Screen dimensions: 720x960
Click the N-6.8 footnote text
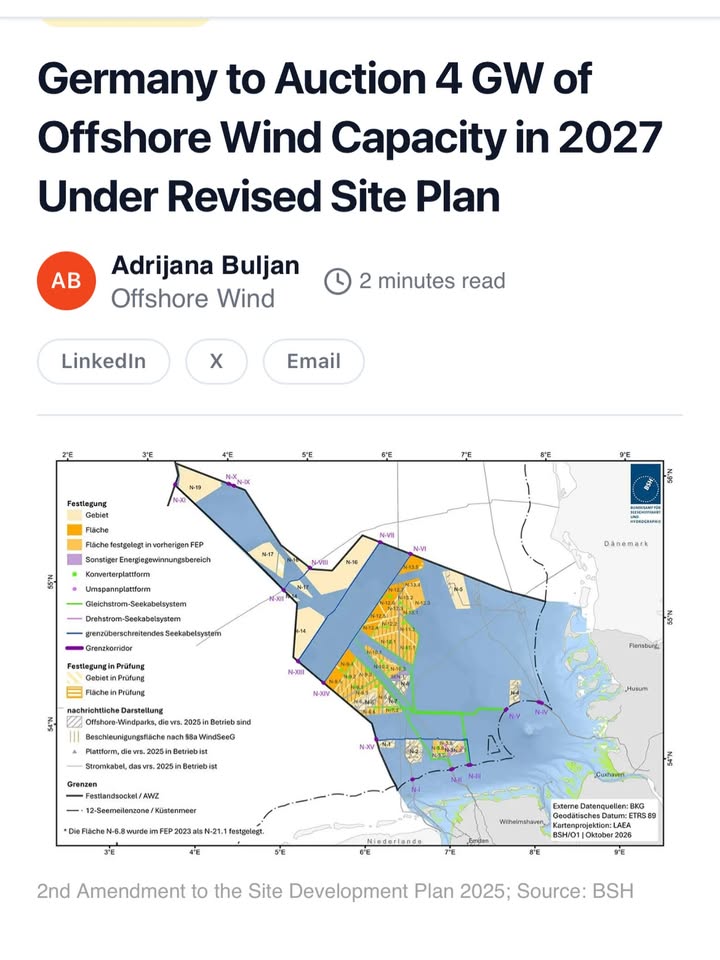[x=164, y=831]
